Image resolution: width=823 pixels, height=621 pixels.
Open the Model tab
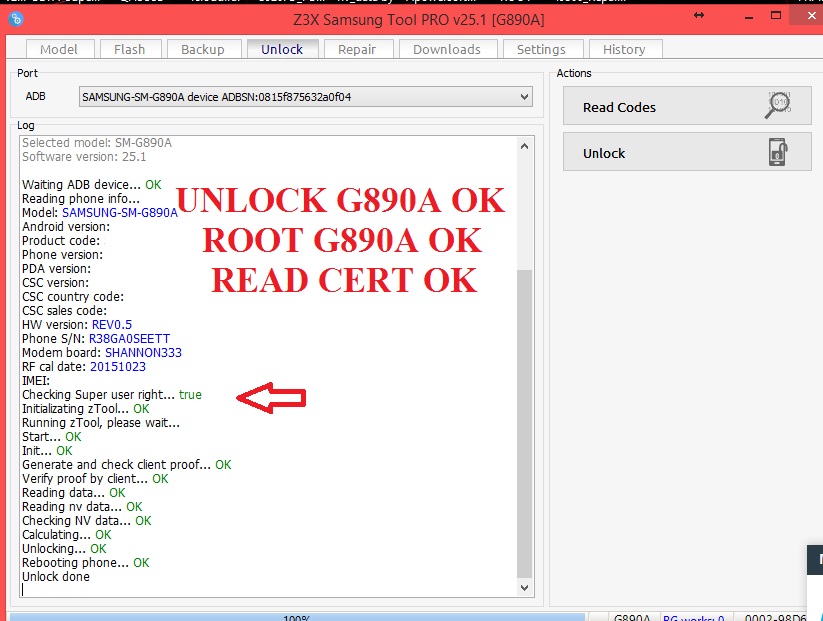pyautogui.click(x=59, y=49)
